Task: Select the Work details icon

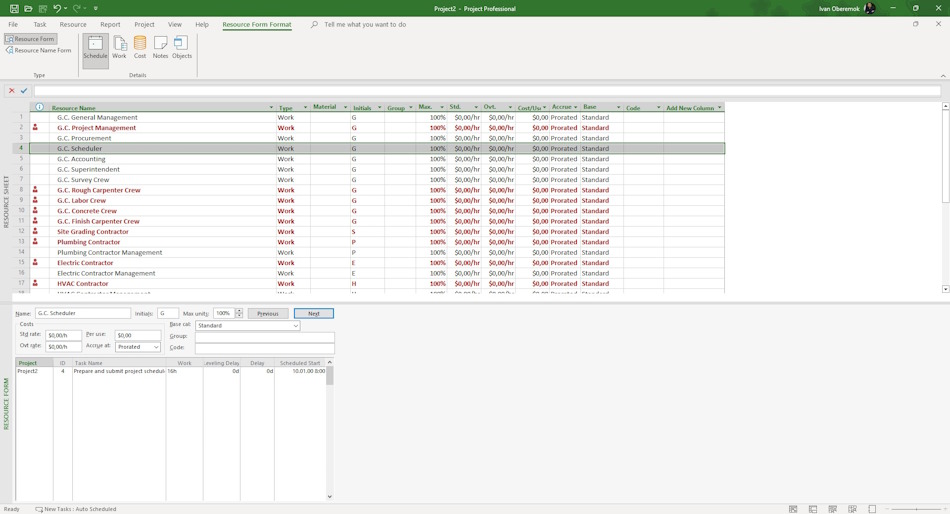Action: pos(119,48)
